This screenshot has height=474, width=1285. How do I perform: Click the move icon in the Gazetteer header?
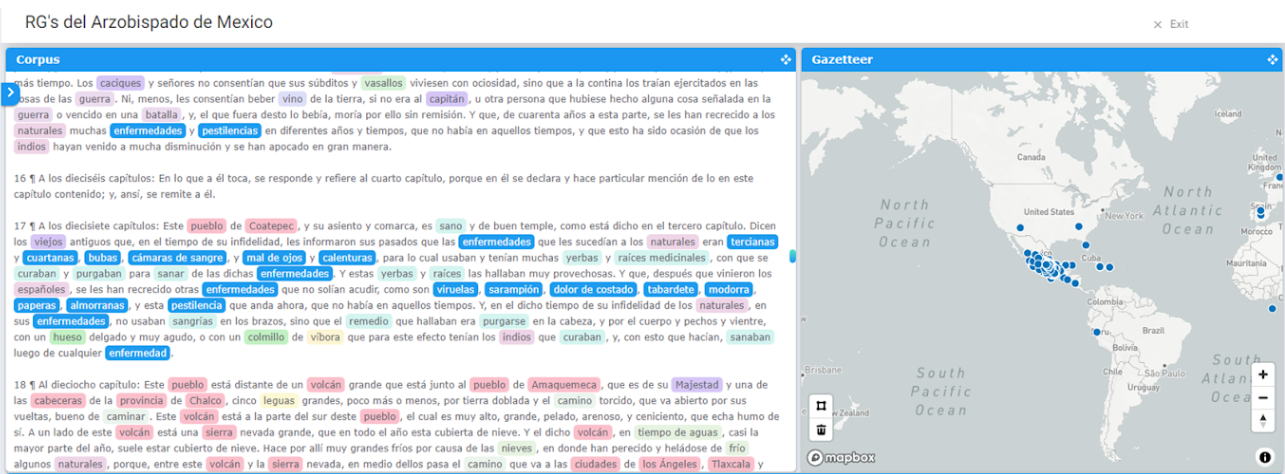coord(1273,60)
